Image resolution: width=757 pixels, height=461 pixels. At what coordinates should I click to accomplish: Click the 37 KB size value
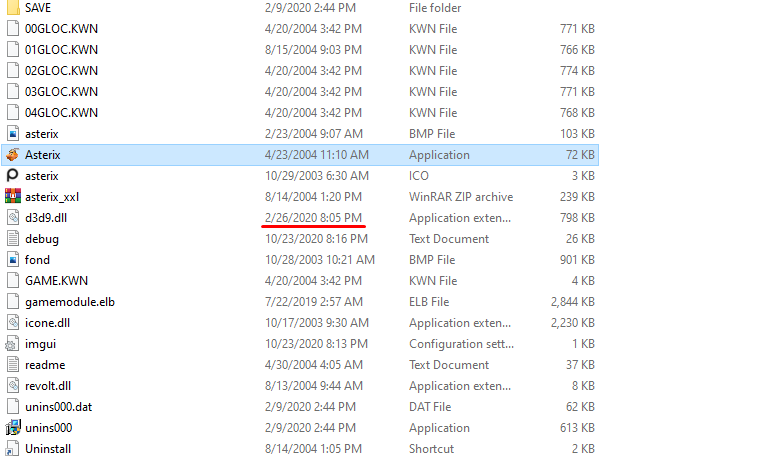click(x=580, y=365)
